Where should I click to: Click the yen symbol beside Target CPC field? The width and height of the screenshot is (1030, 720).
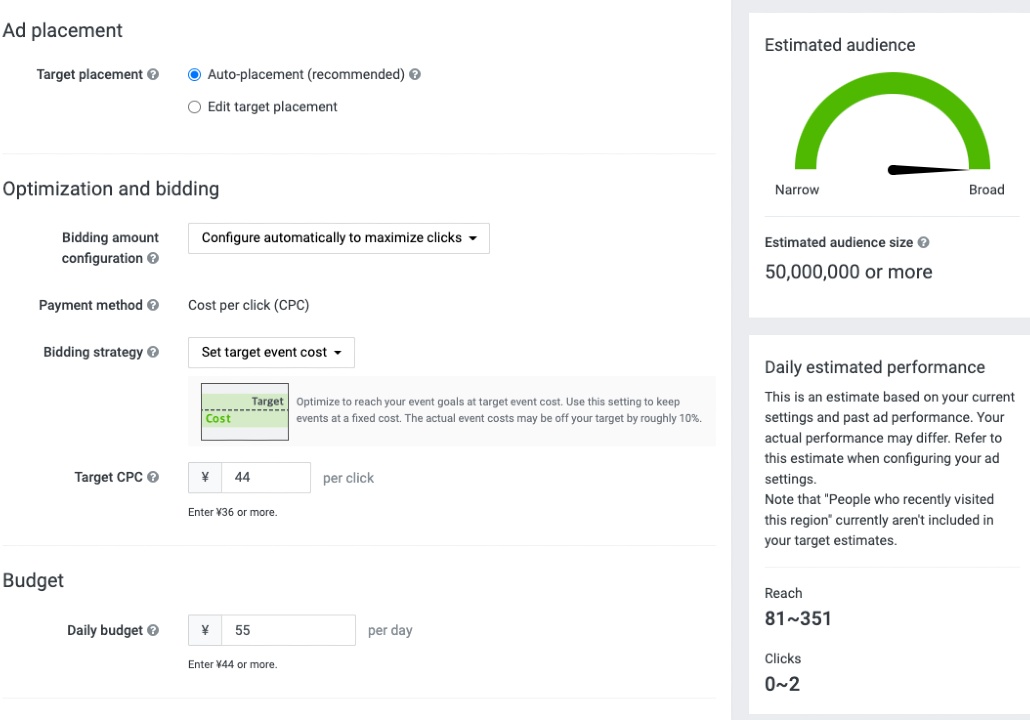205,478
